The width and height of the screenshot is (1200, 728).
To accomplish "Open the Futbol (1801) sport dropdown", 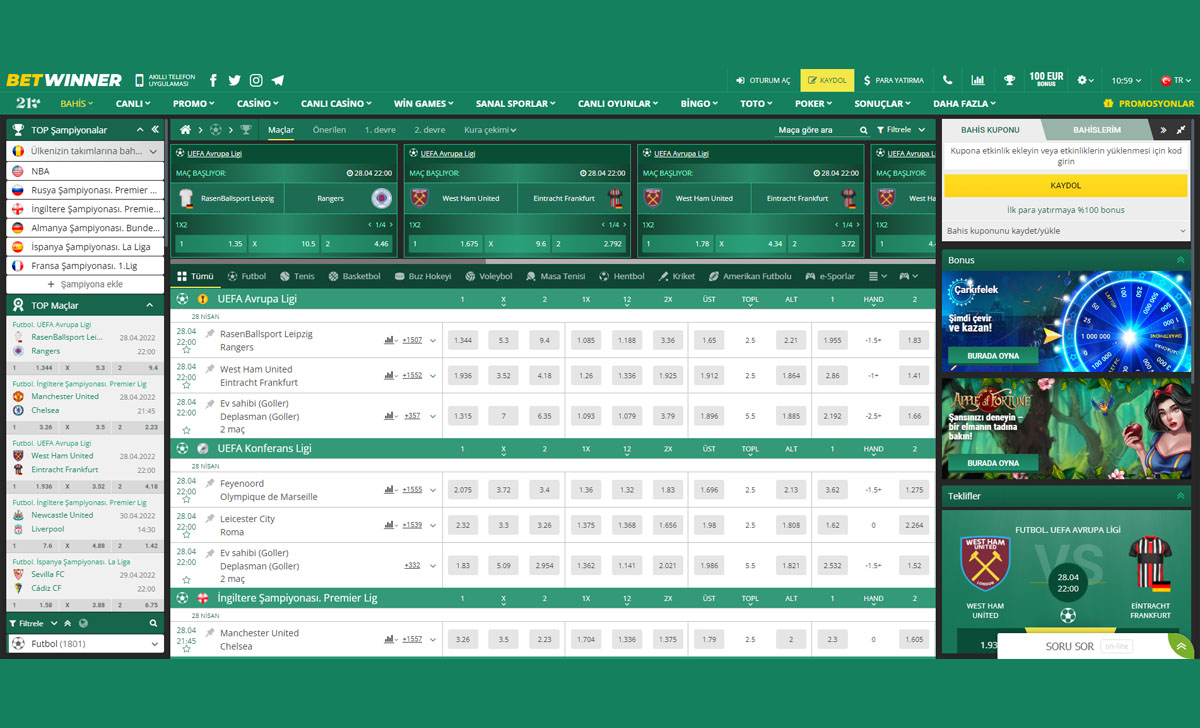I will 85,644.
